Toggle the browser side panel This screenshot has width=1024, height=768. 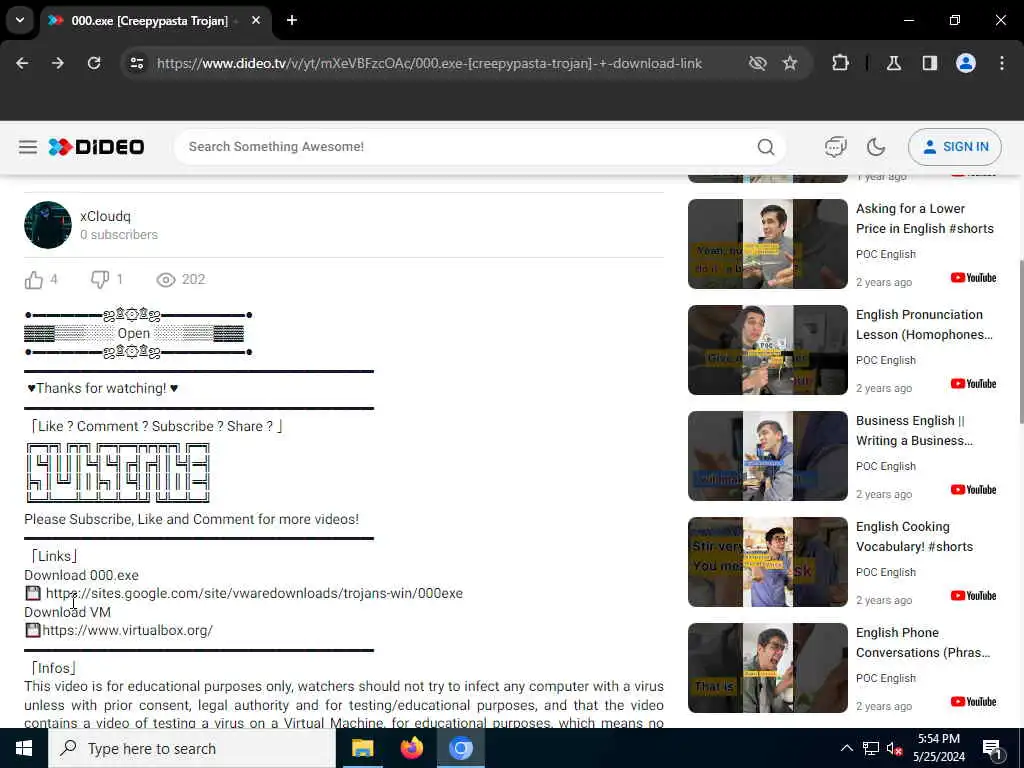929,63
